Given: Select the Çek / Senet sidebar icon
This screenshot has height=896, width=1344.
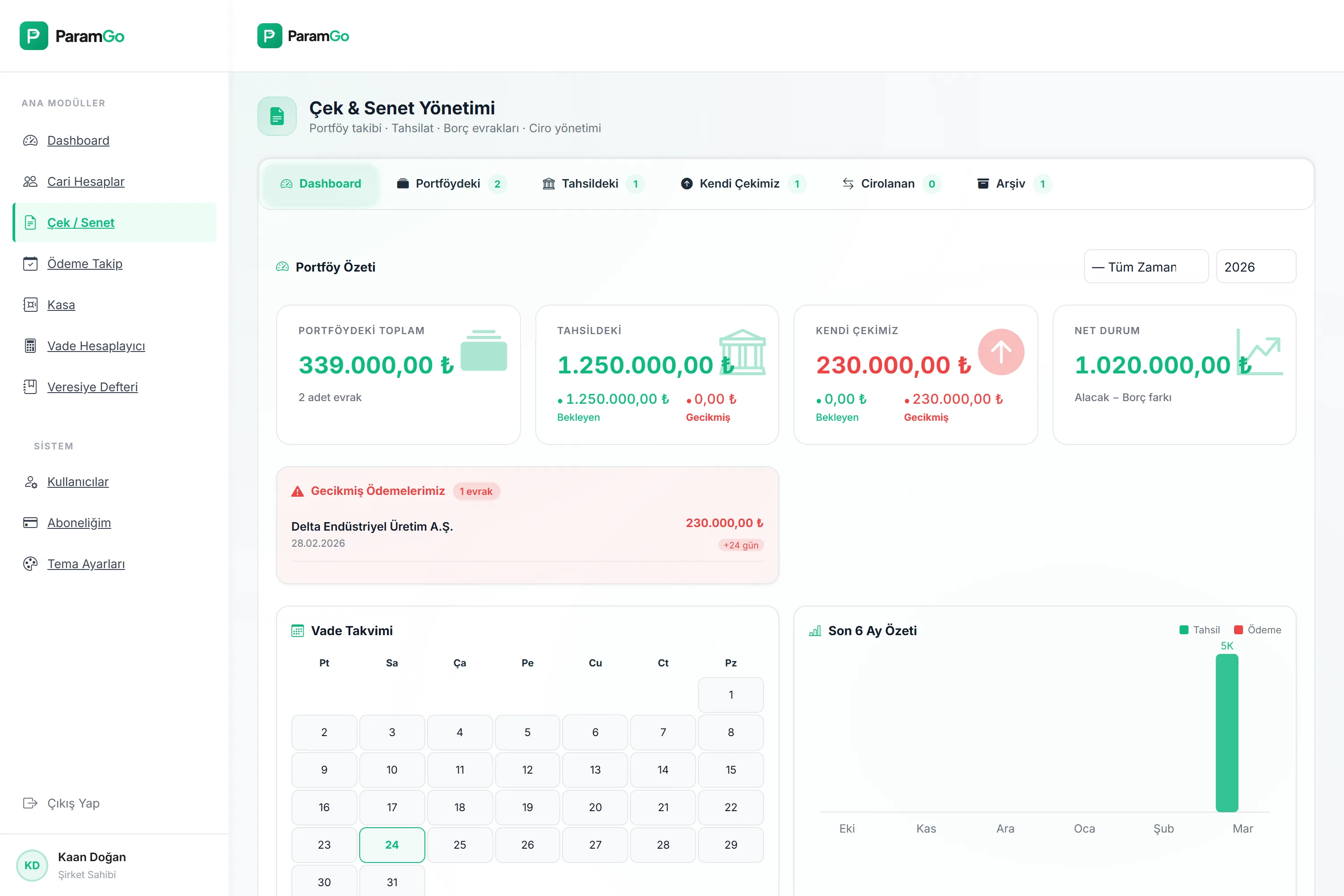Looking at the screenshot, I should 30,223.
